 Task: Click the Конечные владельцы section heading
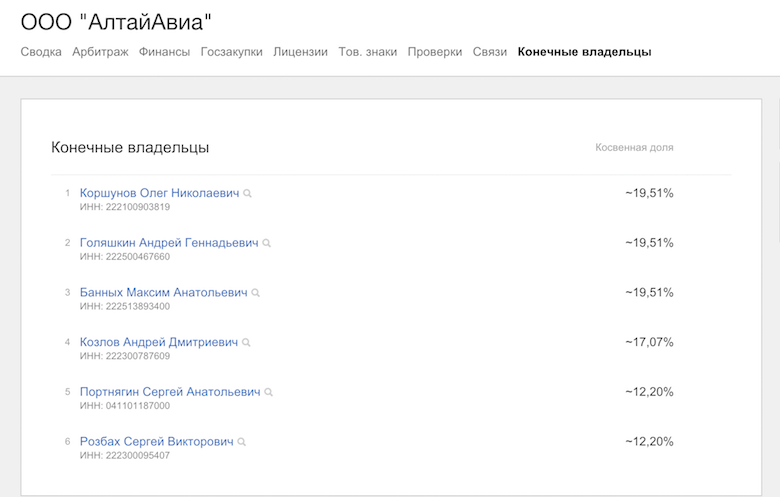[130, 148]
